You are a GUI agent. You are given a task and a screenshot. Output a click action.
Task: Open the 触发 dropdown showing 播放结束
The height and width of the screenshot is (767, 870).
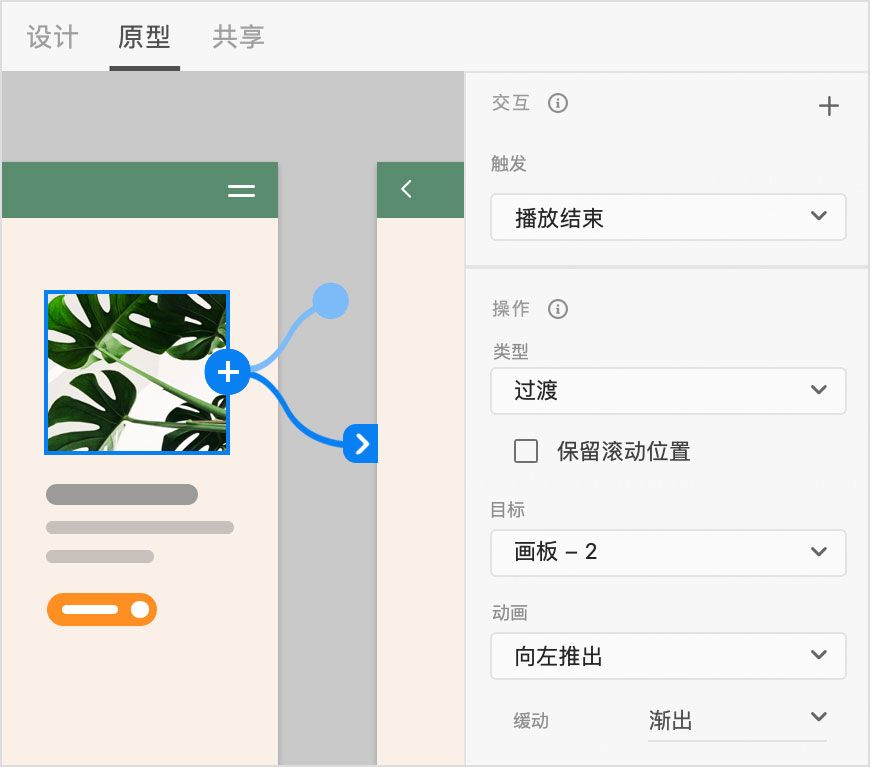[668, 217]
